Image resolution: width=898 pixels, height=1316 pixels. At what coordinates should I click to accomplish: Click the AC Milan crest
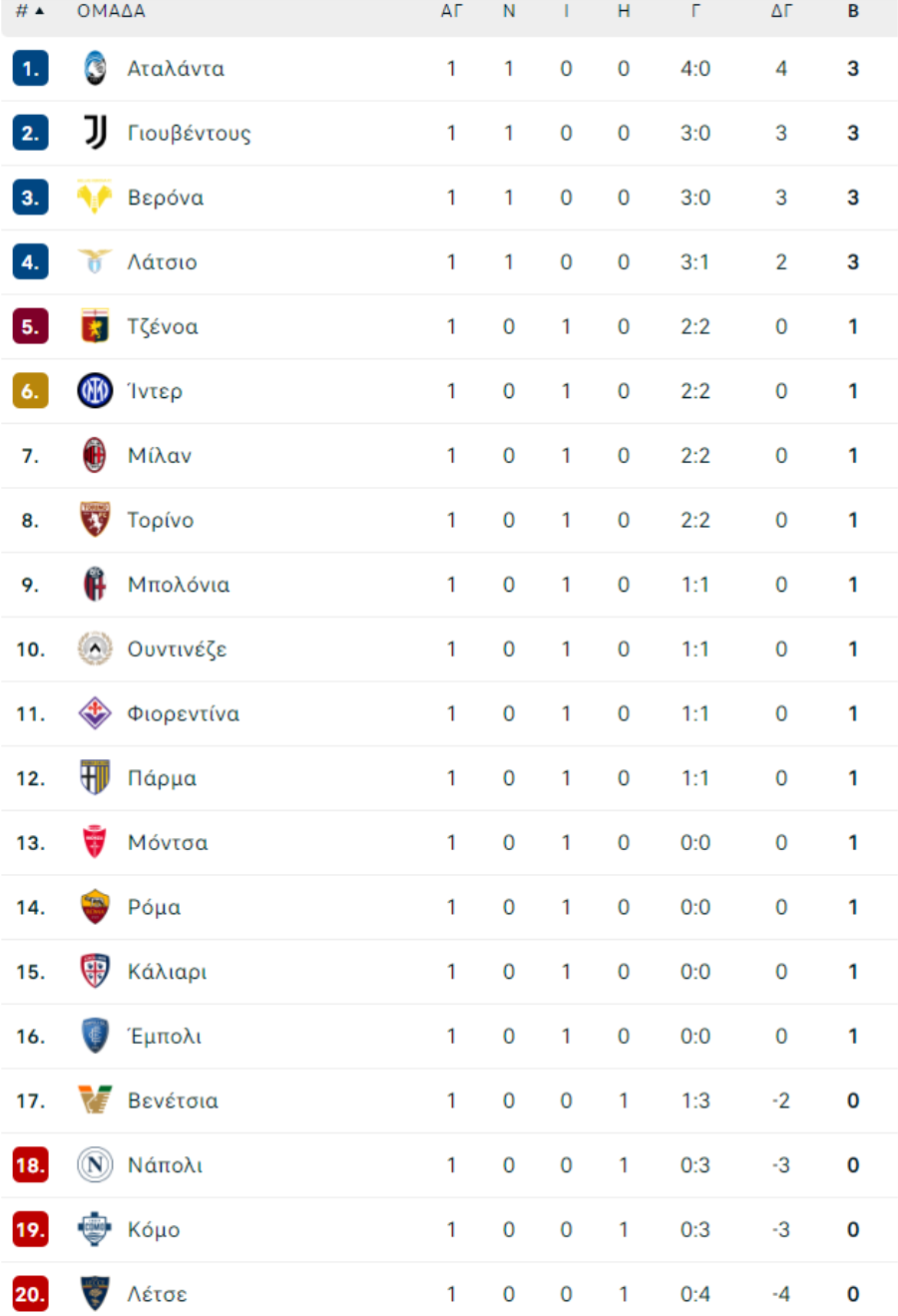pos(95,455)
